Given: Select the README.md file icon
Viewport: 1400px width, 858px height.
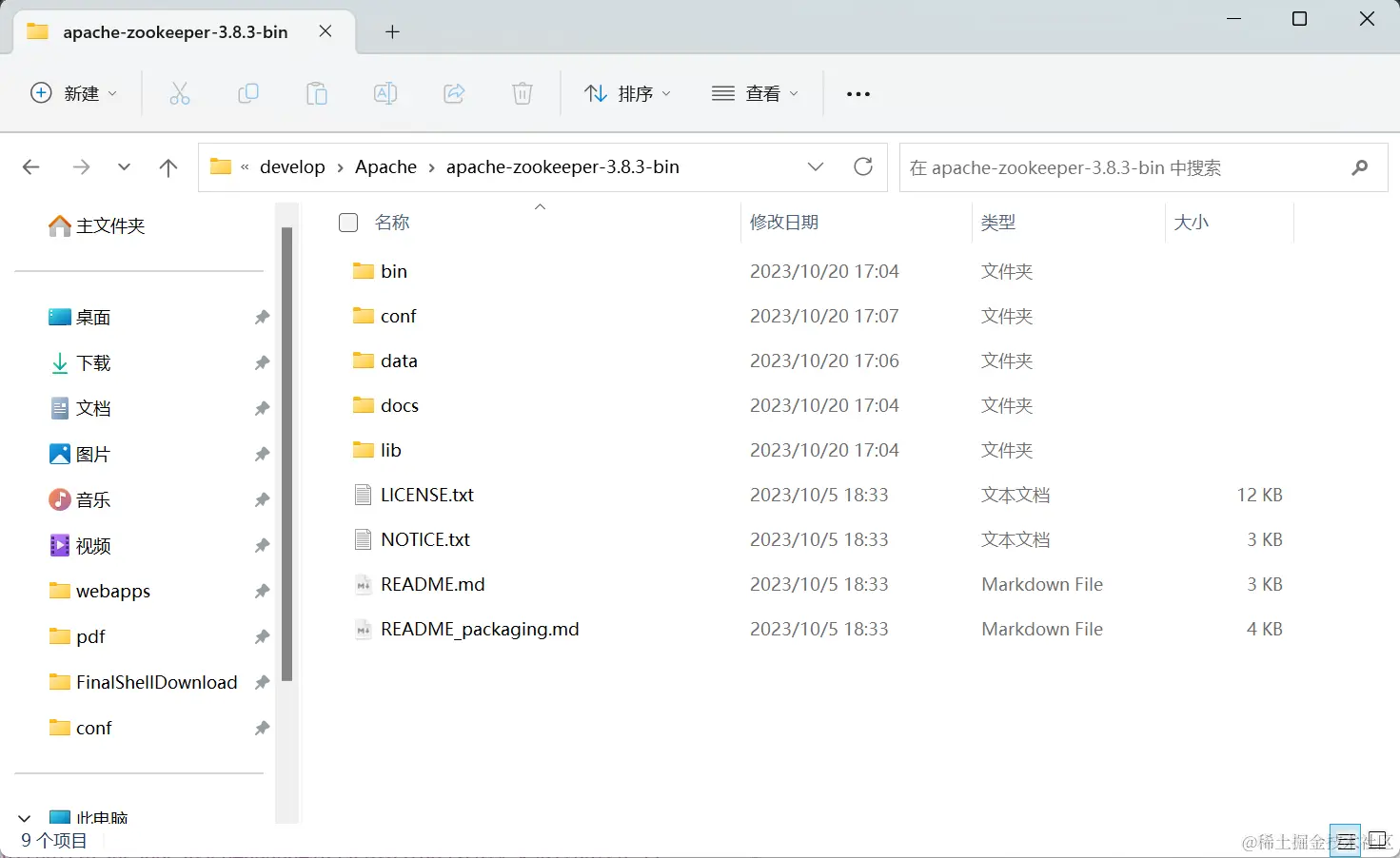Looking at the screenshot, I should point(363,584).
